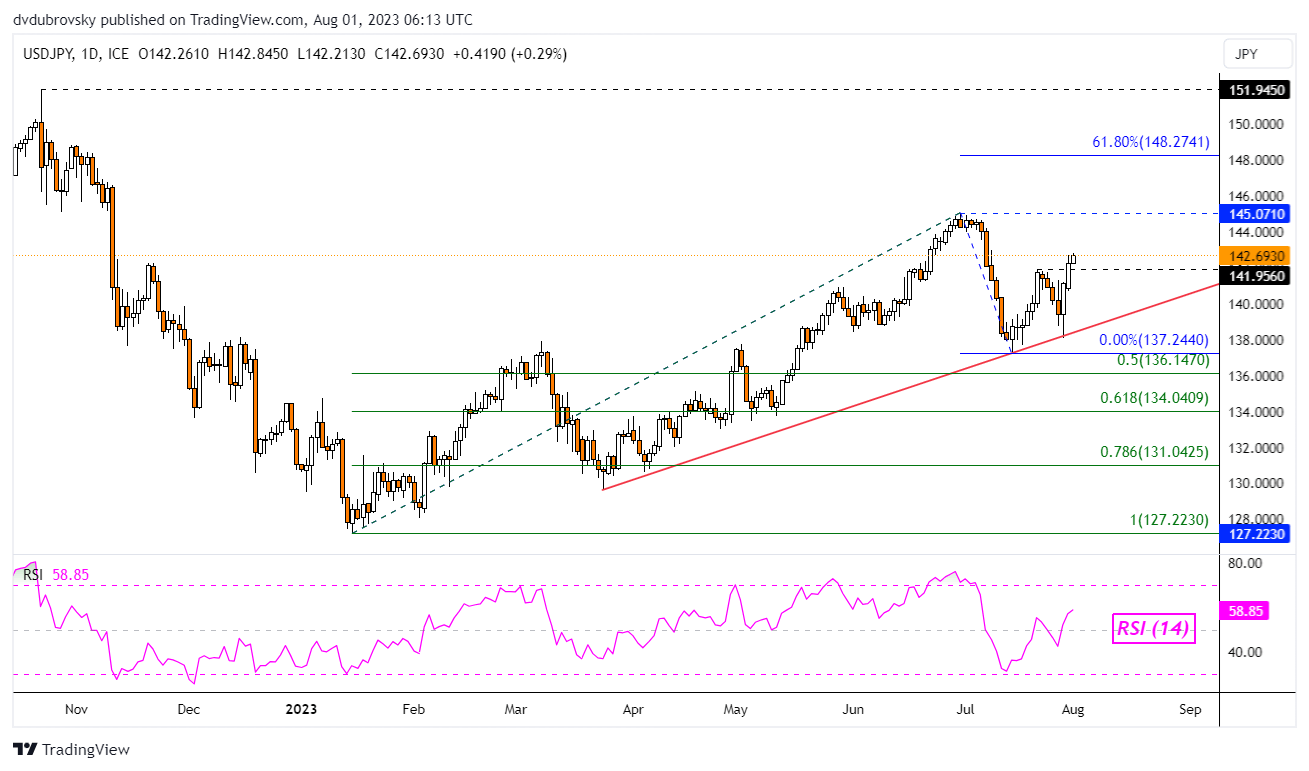1309x771 pixels.
Task: Select the Nov marker on time axis
Action: [77, 709]
